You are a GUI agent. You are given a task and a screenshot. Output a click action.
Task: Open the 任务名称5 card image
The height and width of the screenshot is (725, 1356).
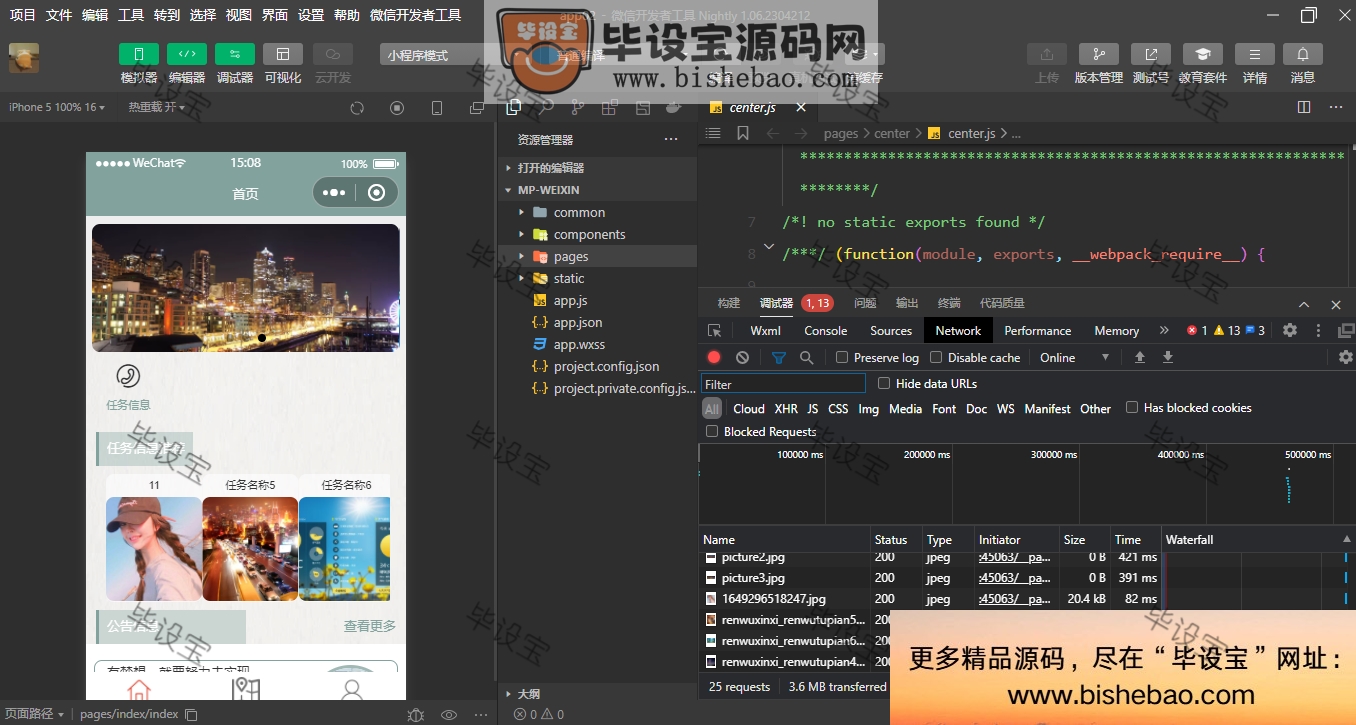pos(250,549)
